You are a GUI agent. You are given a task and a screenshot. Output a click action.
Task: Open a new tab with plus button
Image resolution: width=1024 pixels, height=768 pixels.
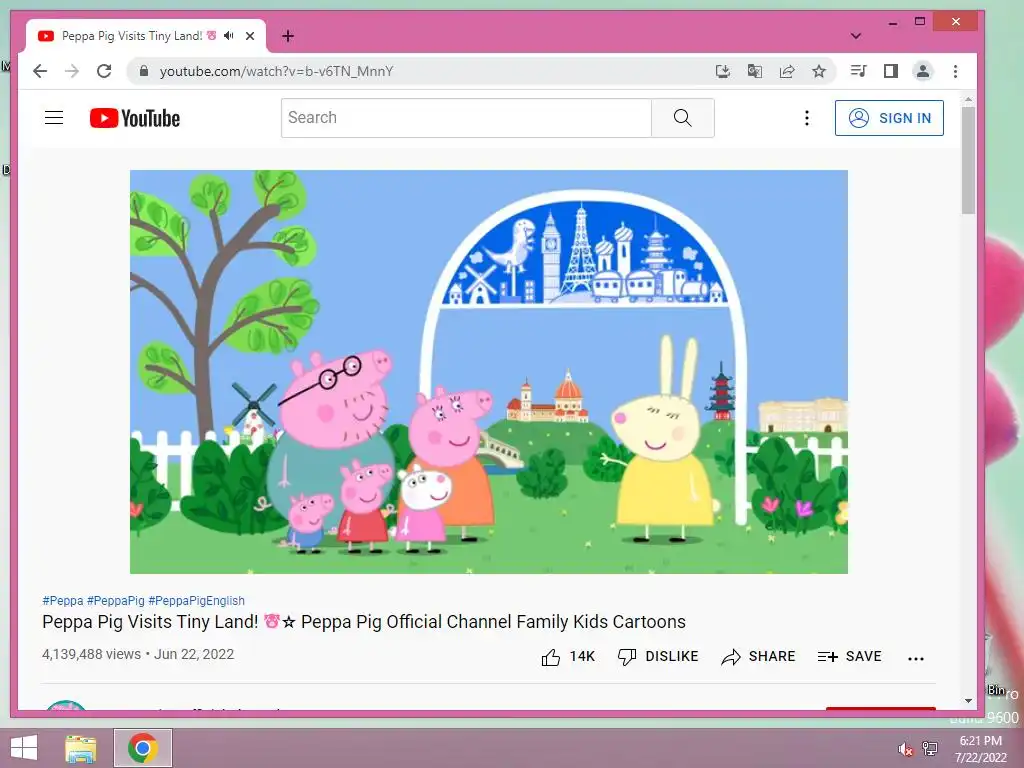(288, 36)
